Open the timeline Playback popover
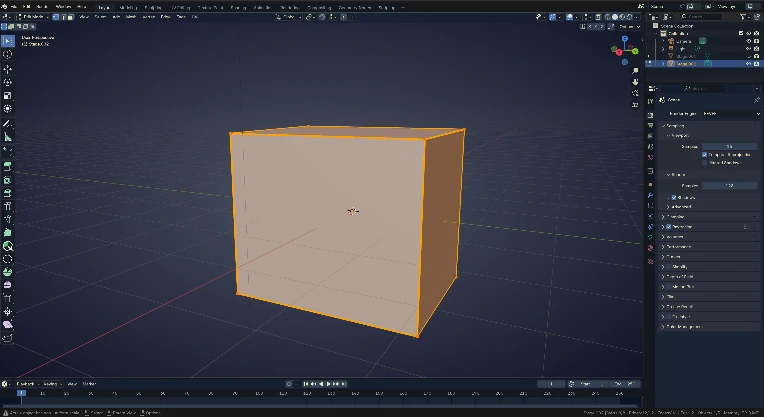Image resolution: width=764 pixels, height=417 pixels. tap(26, 384)
